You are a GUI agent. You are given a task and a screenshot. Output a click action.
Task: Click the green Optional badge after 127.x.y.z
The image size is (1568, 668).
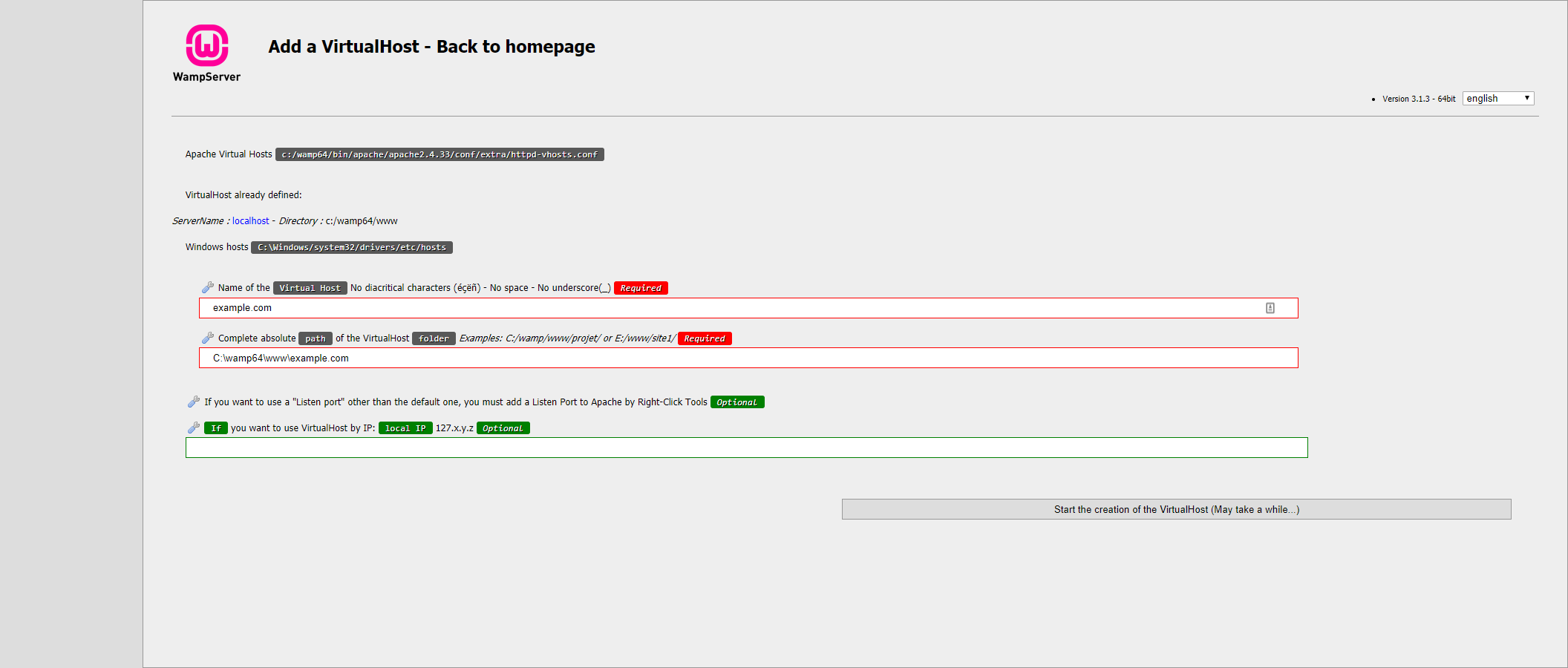click(503, 428)
